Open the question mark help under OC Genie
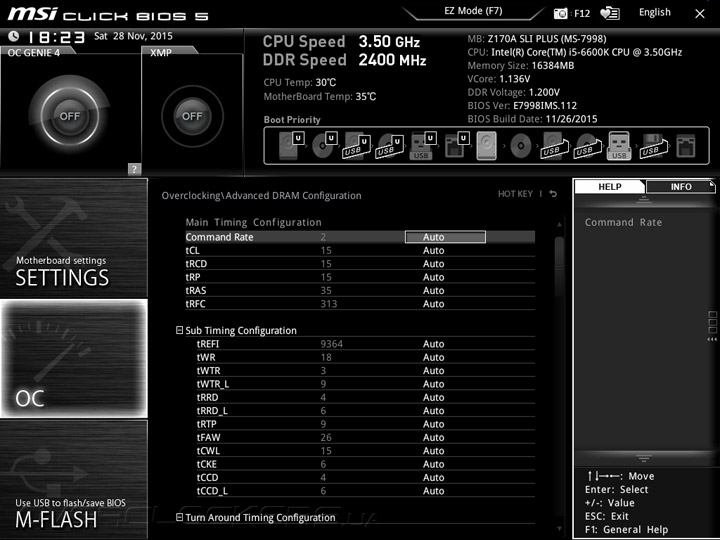The height and width of the screenshot is (540, 720). pos(134,169)
